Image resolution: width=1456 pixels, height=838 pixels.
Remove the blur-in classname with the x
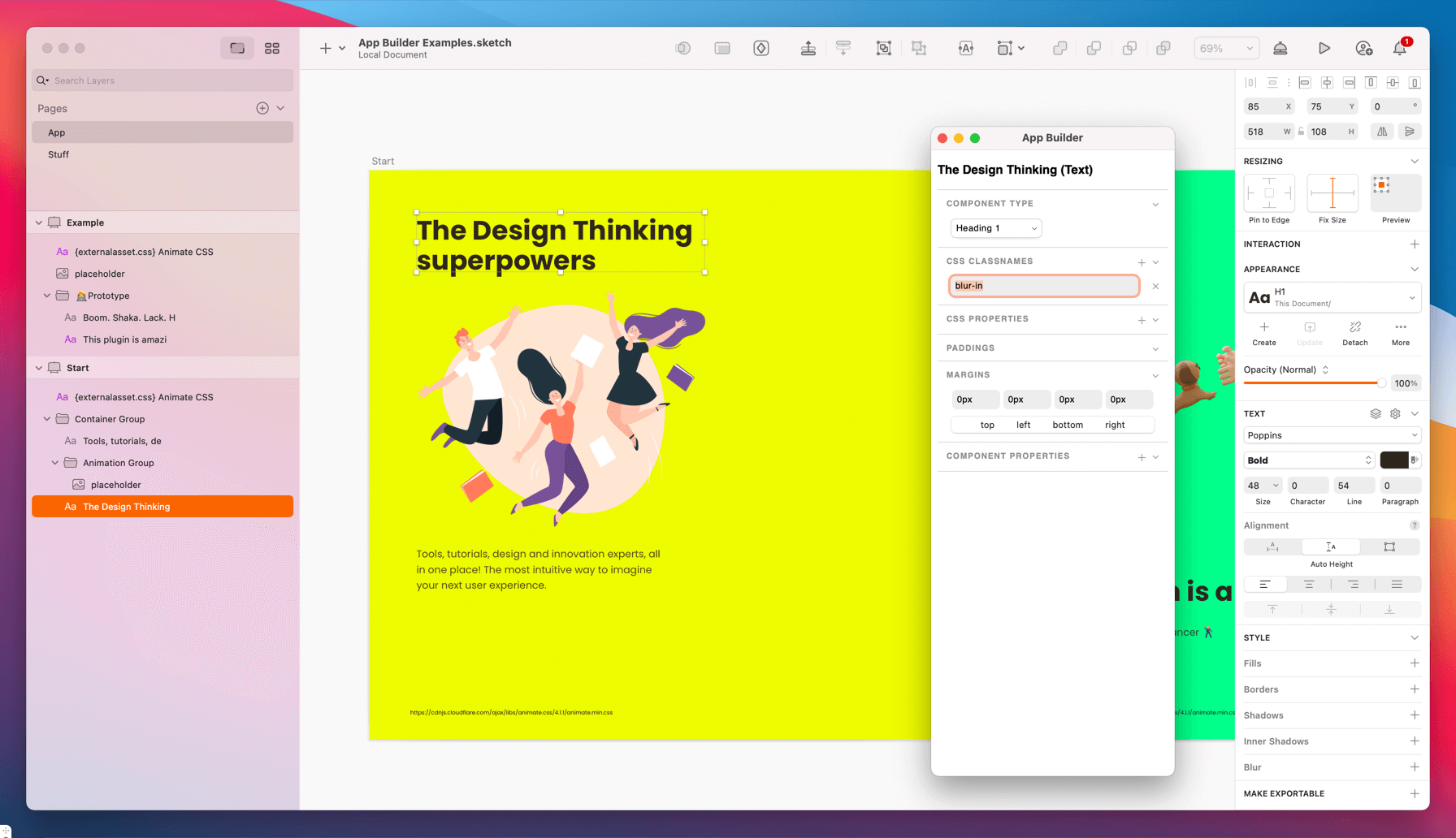click(1155, 286)
